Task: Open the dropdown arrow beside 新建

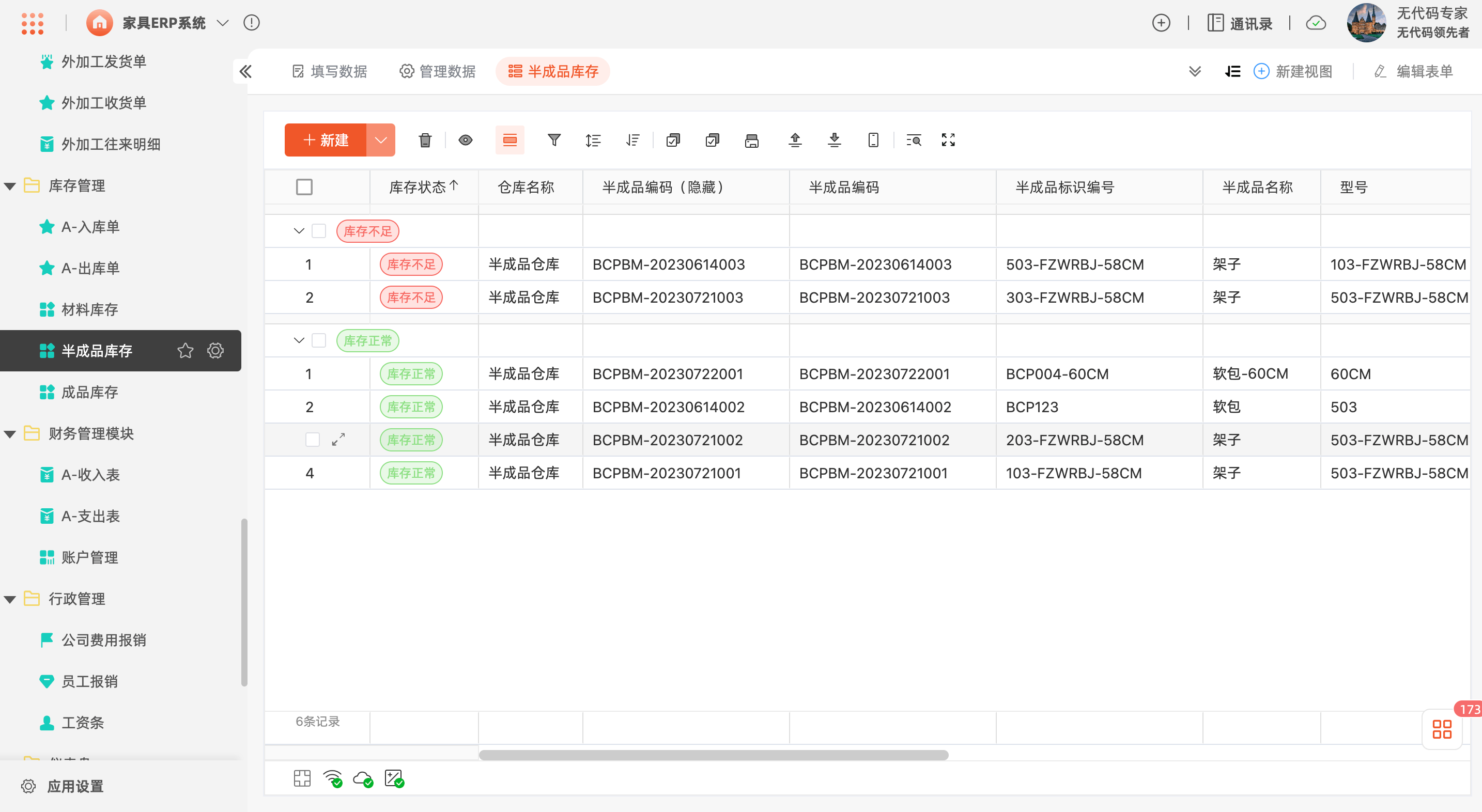Action: tap(380, 140)
